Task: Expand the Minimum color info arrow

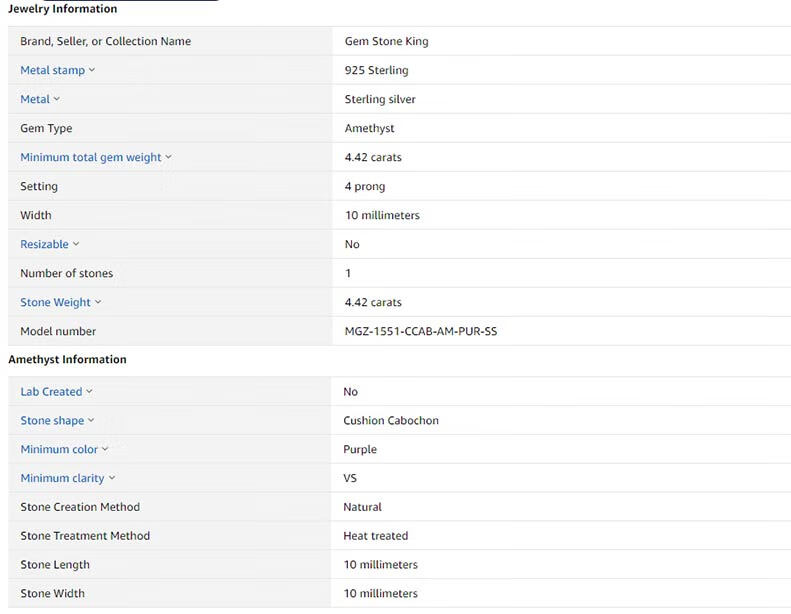Action: pyautogui.click(x=105, y=450)
